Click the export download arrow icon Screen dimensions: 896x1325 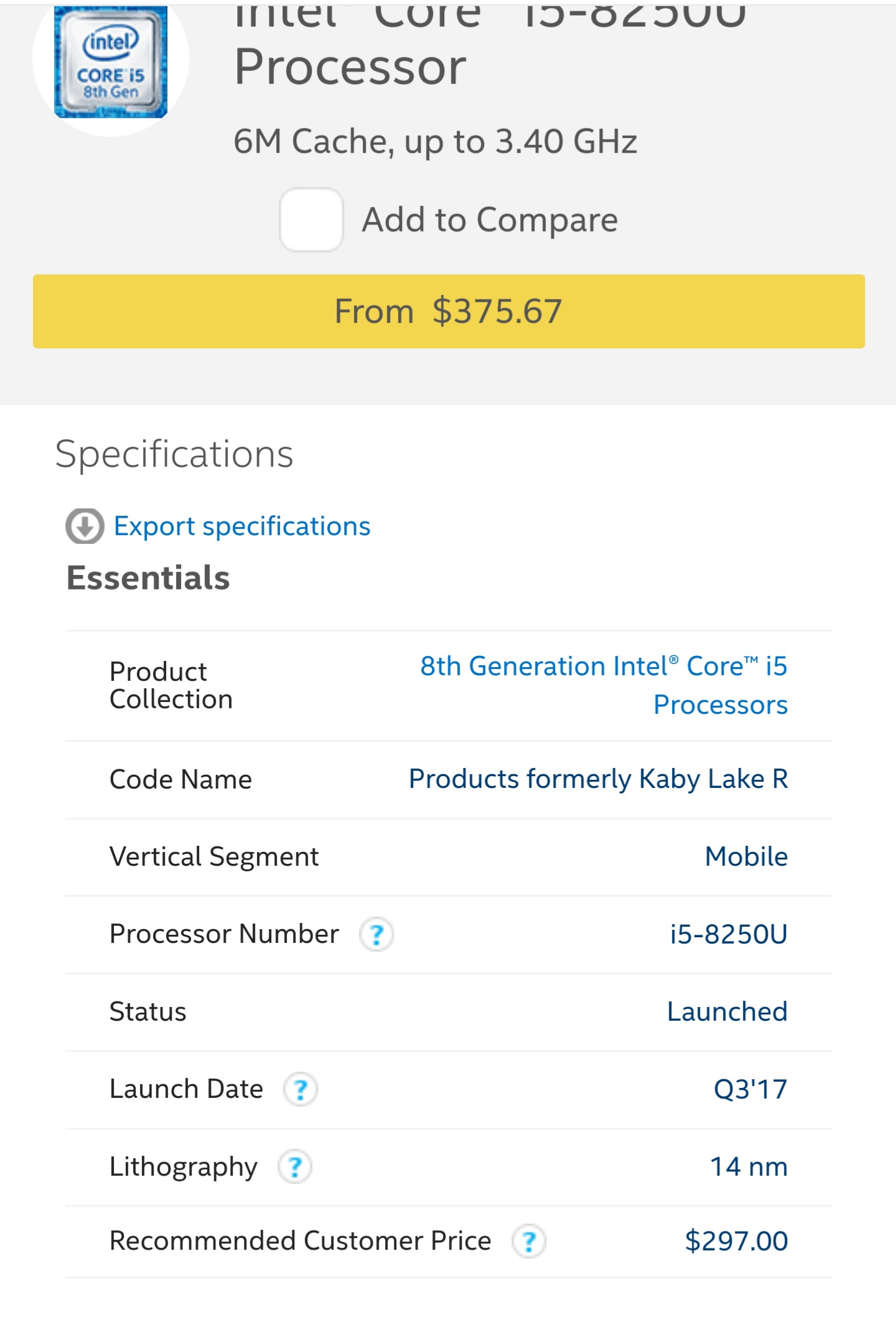85,527
